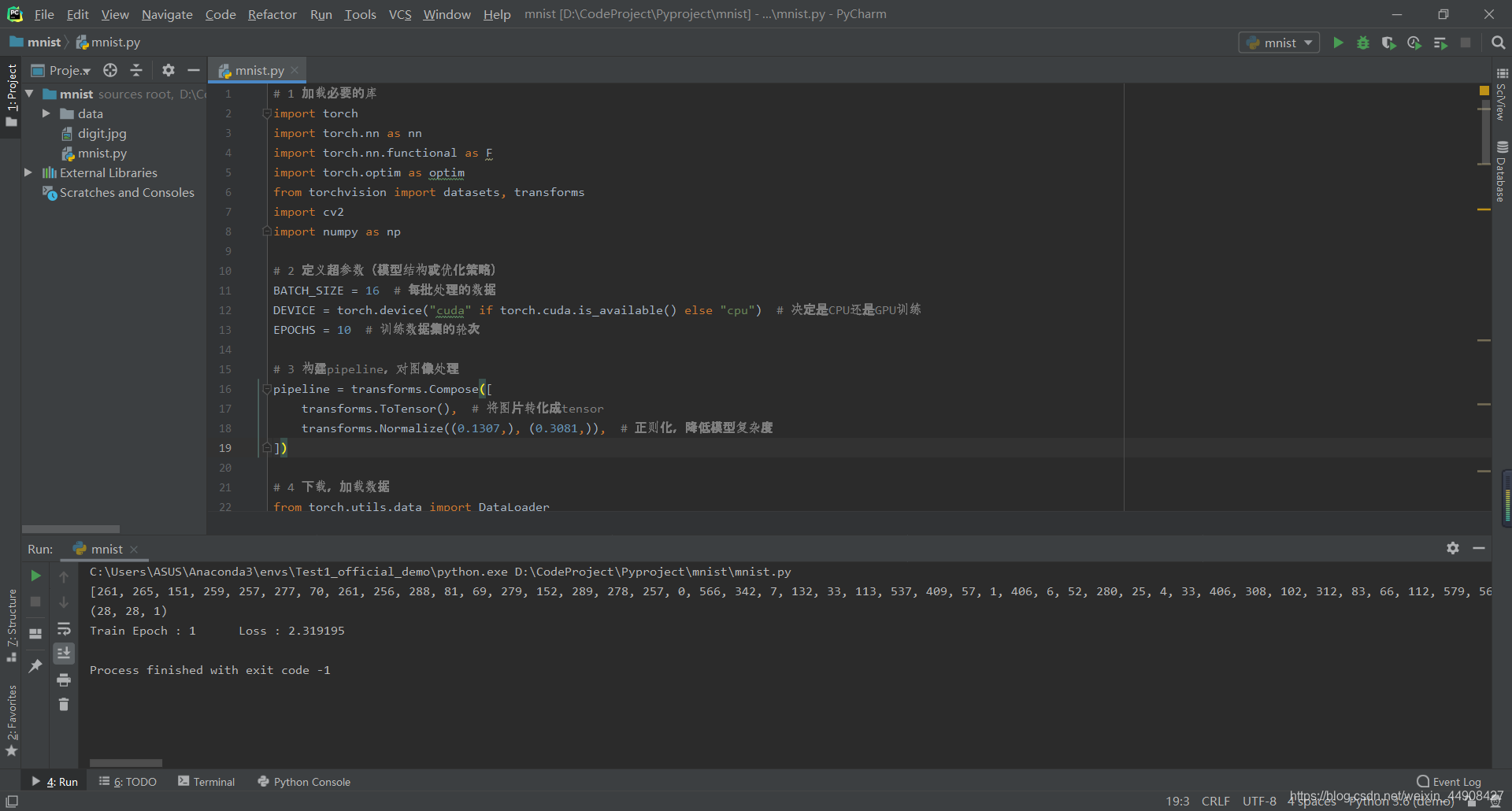The width and height of the screenshot is (1512, 811).
Task: Print the Run console output
Action: pyautogui.click(x=64, y=680)
